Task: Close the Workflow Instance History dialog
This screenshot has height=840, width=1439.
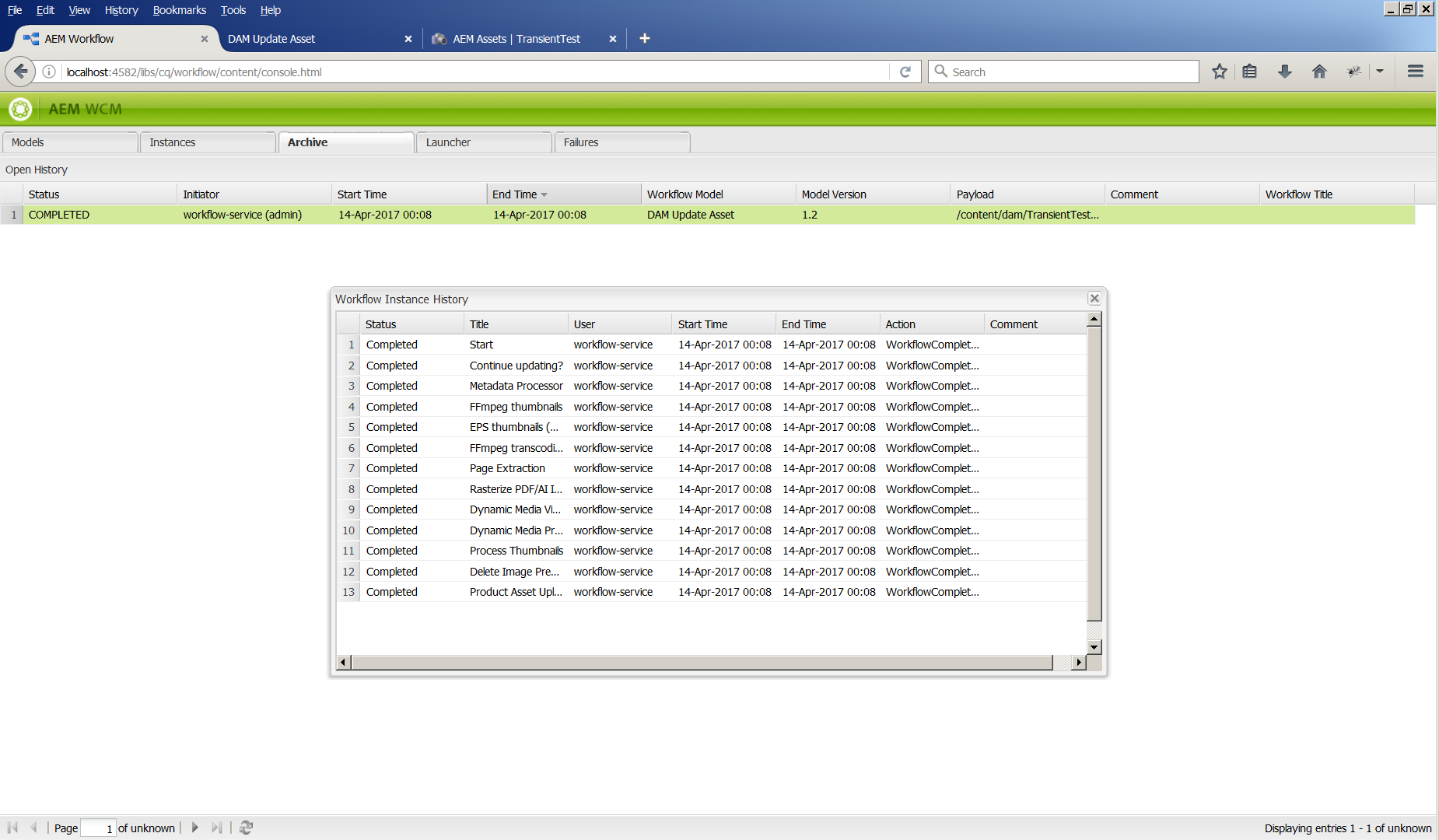Action: click(x=1094, y=299)
